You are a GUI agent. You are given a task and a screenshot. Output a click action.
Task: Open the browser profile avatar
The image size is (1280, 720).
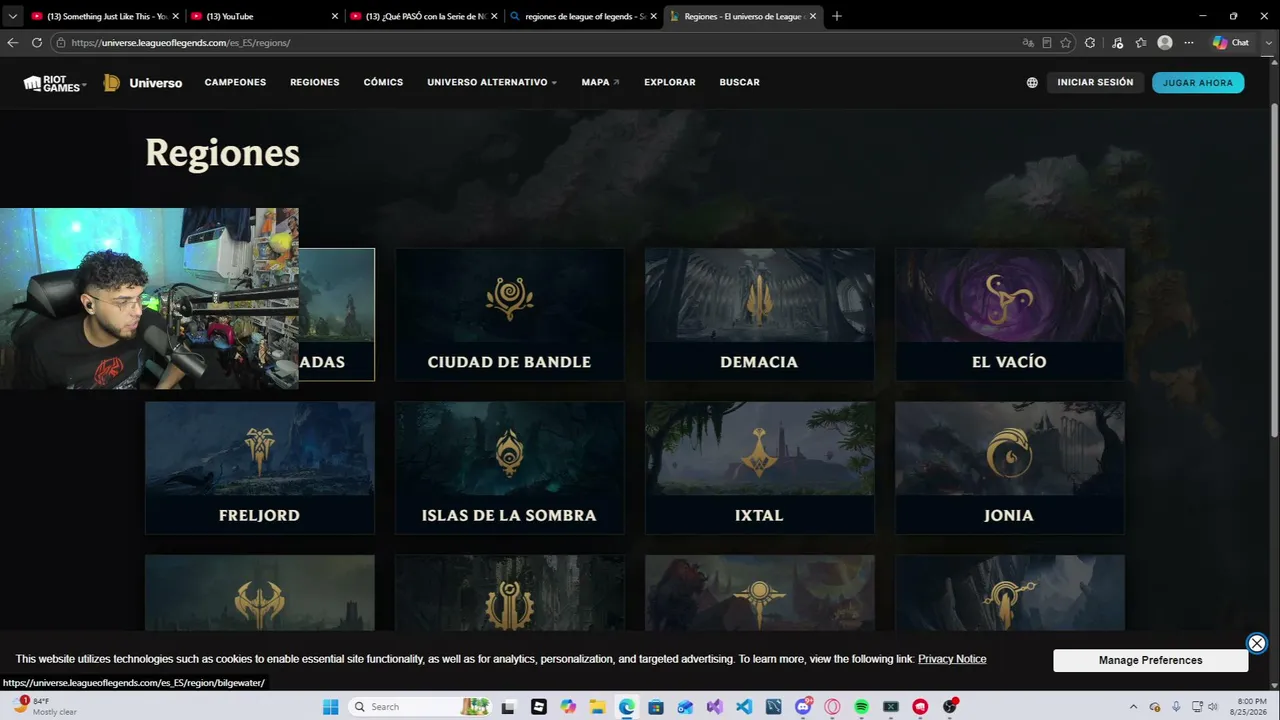[x=1165, y=43]
